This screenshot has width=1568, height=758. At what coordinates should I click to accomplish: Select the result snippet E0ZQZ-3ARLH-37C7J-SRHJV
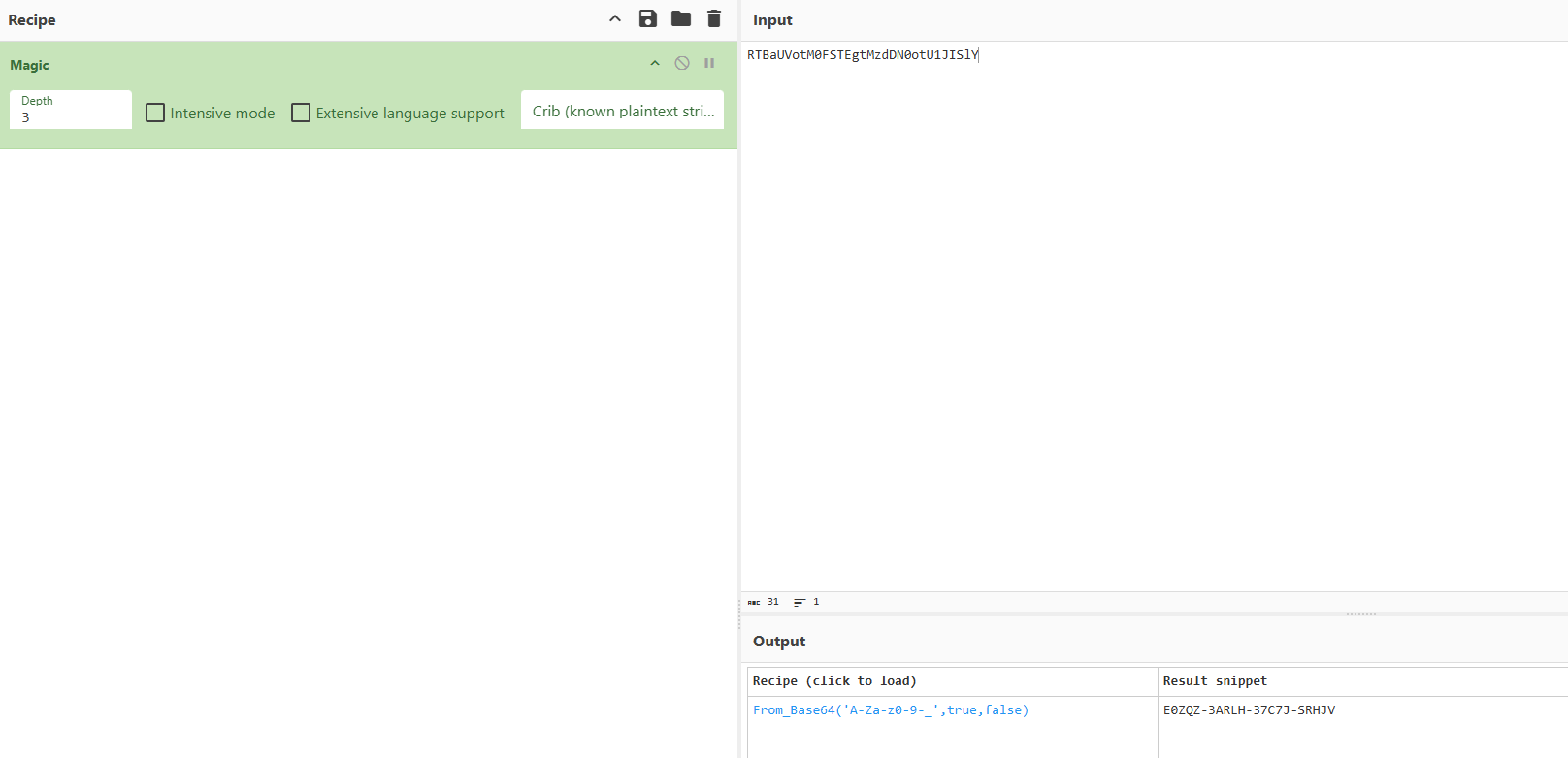[x=1249, y=710]
